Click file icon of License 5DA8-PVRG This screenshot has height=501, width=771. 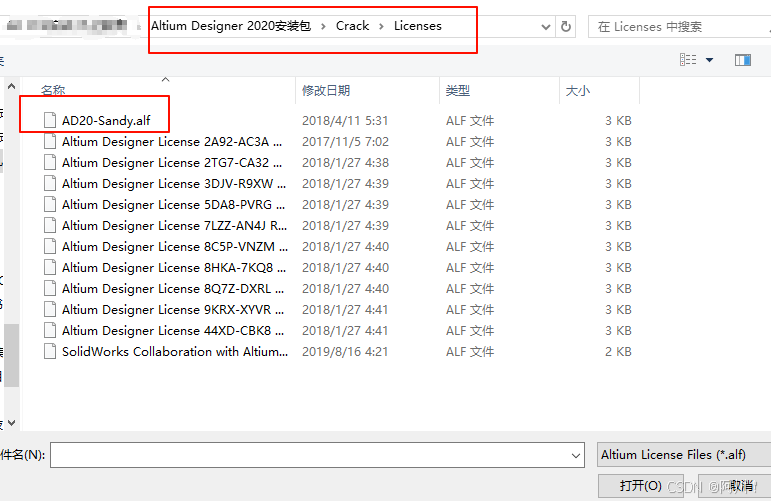50,205
